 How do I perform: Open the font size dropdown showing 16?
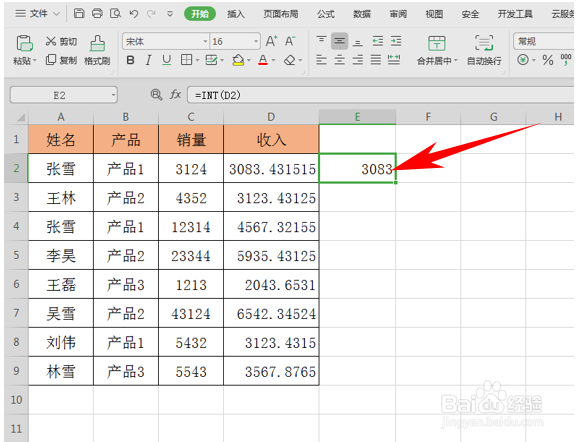(x=256, y=41)
